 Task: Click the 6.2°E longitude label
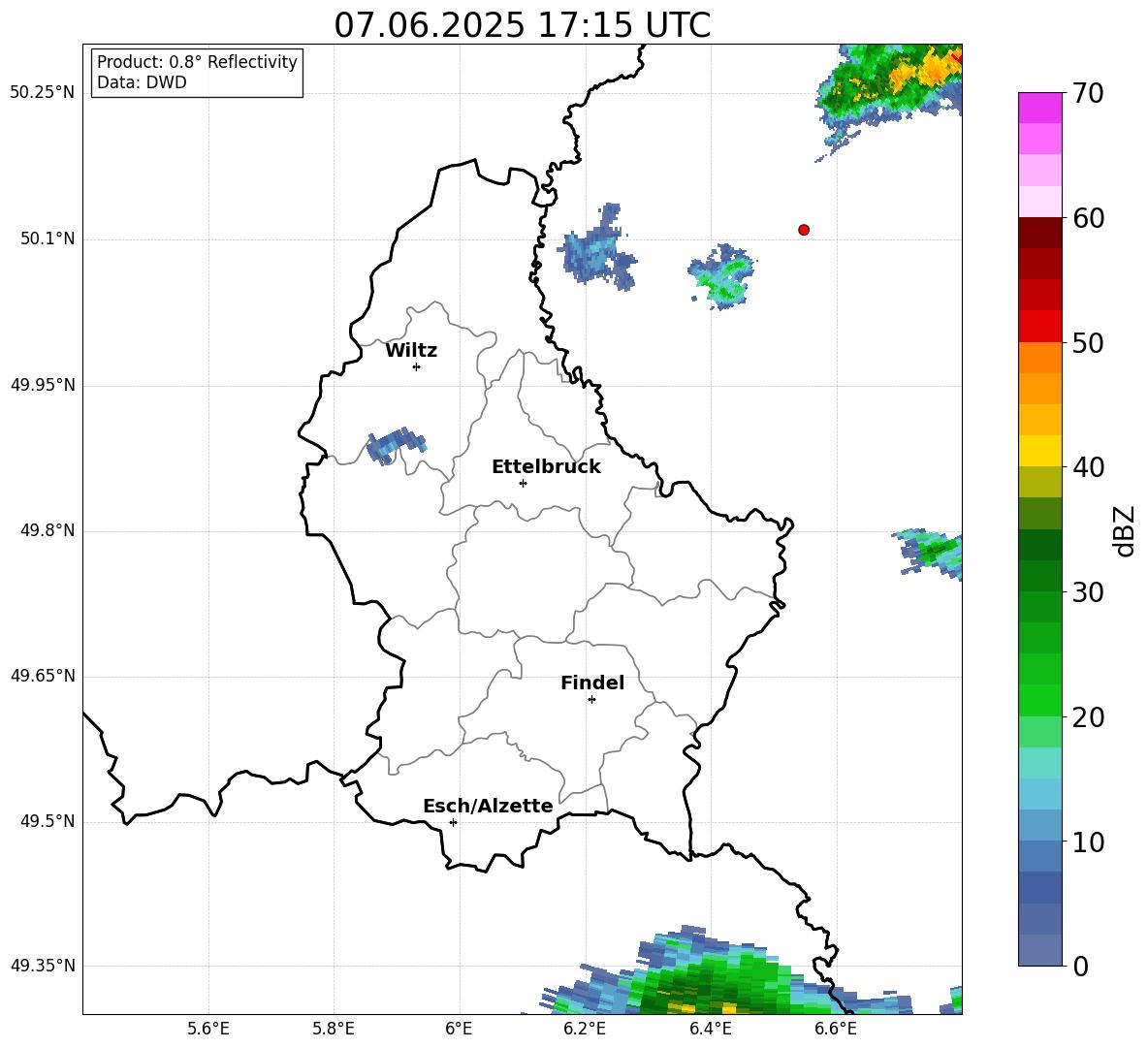(x=585, y=1029)
